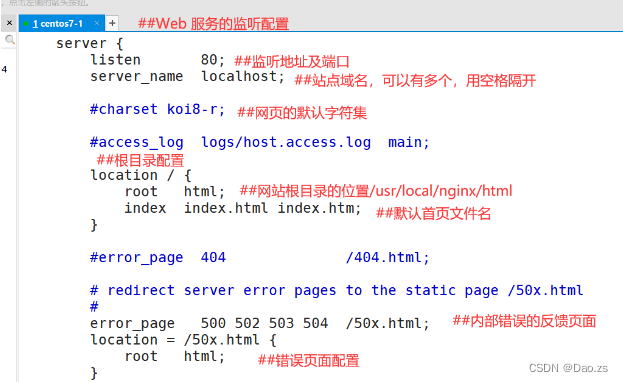Click the 'location = /50x.html {' line
Screen dimensions: 623x382
point(183,340)
